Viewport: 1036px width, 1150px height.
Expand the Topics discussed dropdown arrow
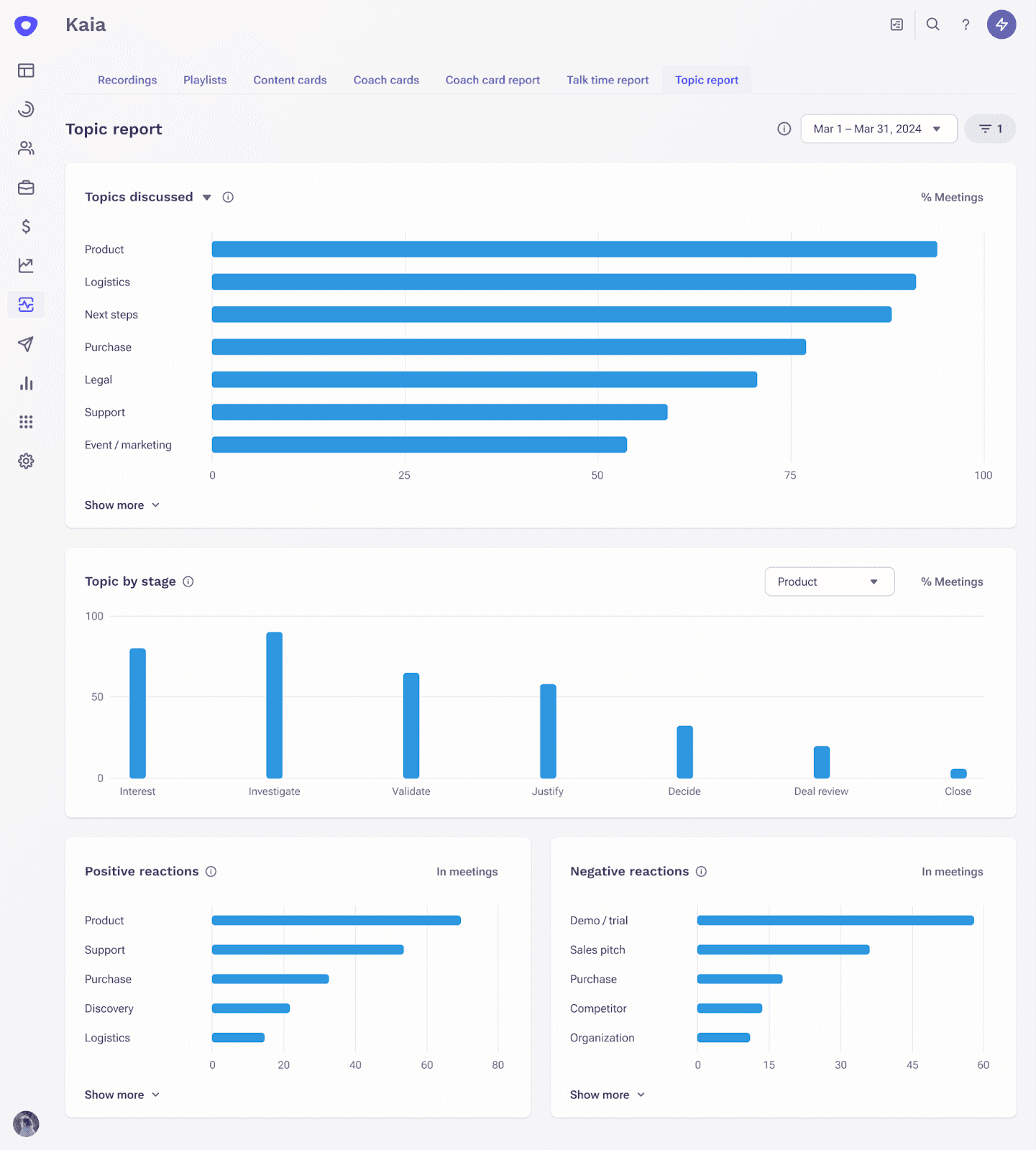[x=207, y=198]
